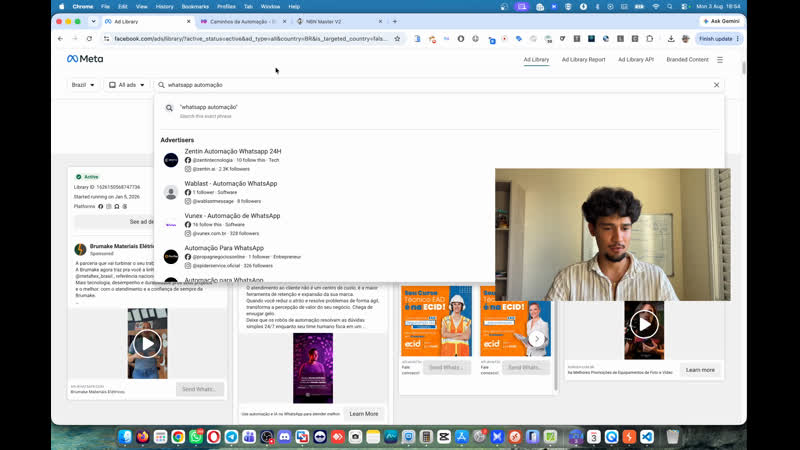Open Spotlight search in menu bar
Screen dimensions: 800x450
pos(670,7)
